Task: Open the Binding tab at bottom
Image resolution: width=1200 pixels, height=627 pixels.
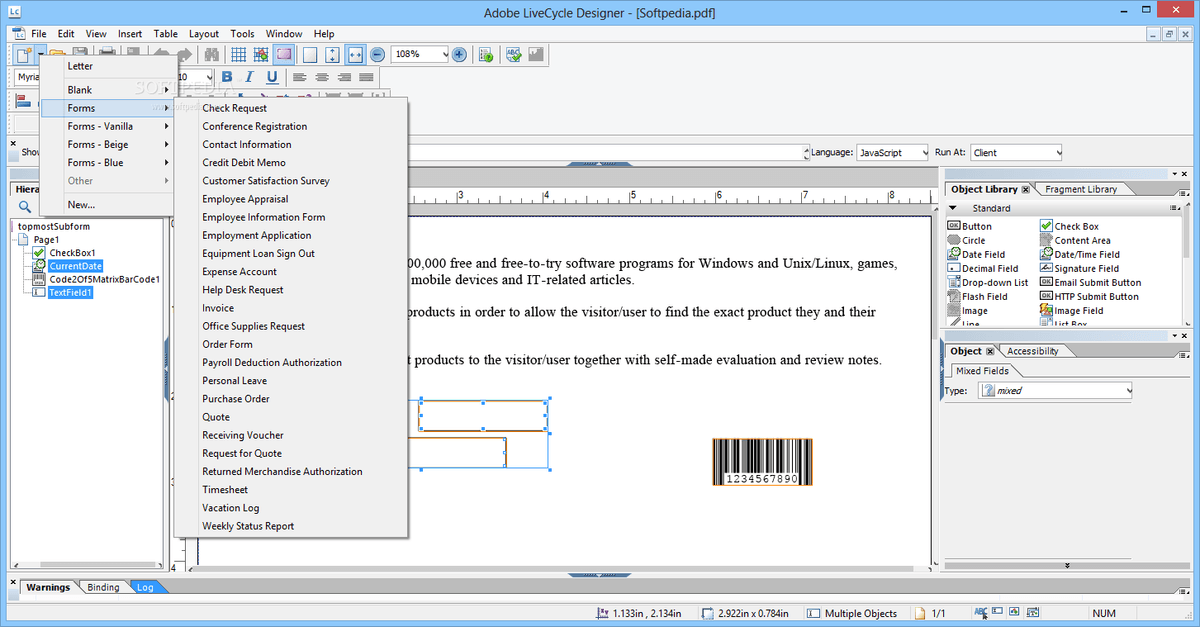Action: pos(103,587)
